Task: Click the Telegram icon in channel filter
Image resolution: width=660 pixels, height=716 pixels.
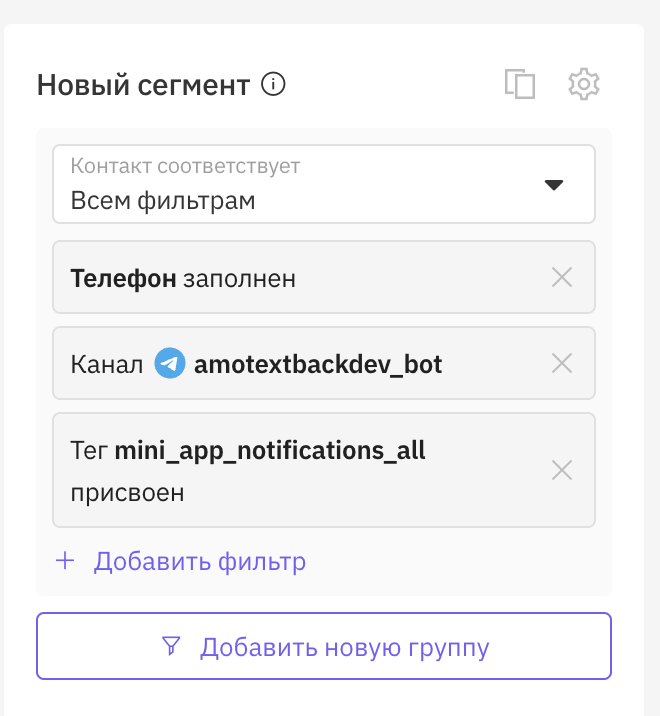Action: (170, 363)
